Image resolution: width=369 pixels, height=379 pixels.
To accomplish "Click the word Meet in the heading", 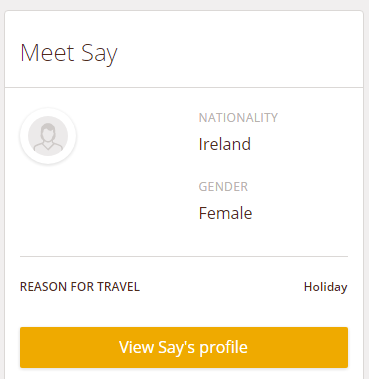I will [x=47, y=53].
